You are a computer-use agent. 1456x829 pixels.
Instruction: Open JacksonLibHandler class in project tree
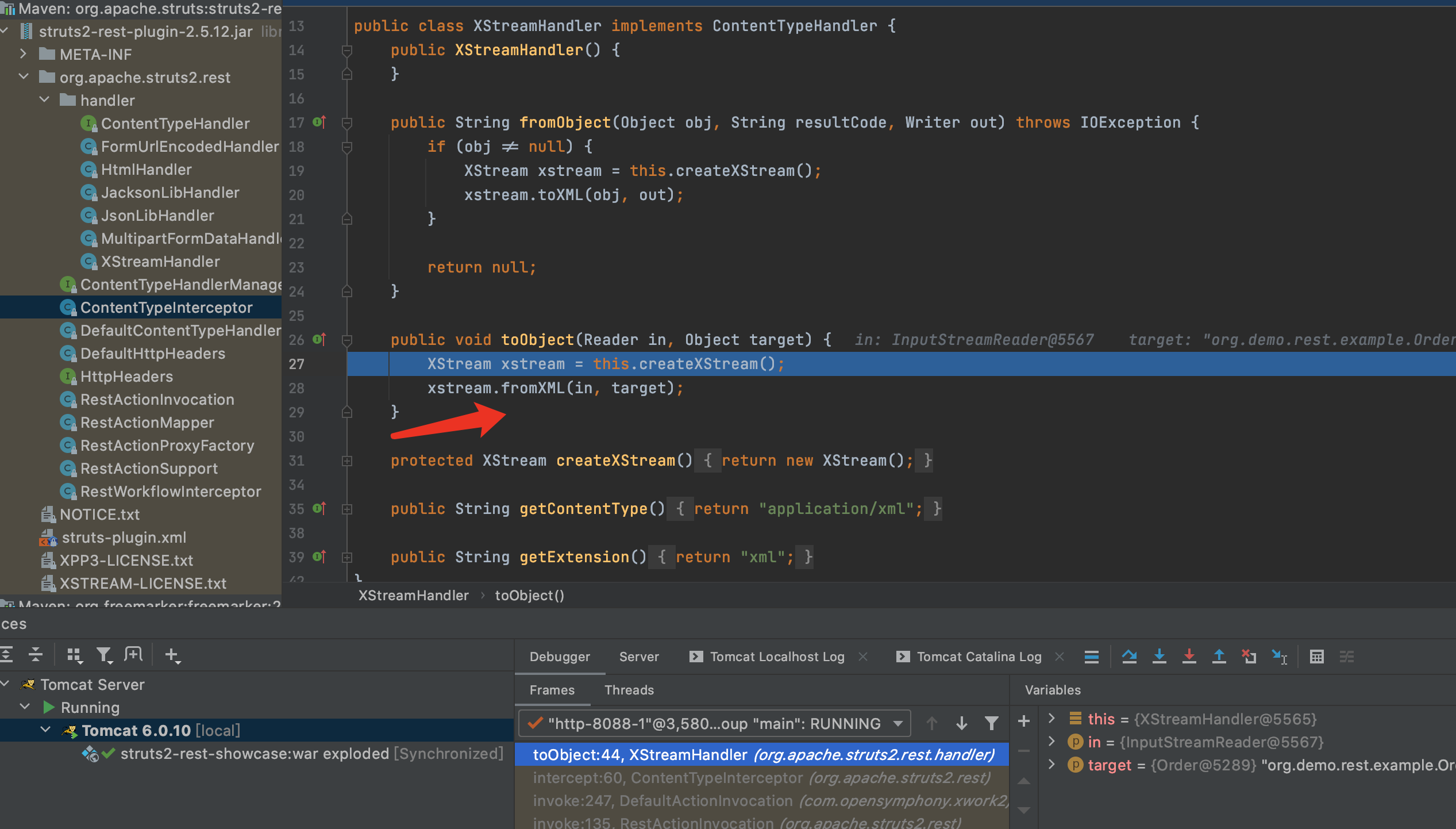click(x=170, y=193)
